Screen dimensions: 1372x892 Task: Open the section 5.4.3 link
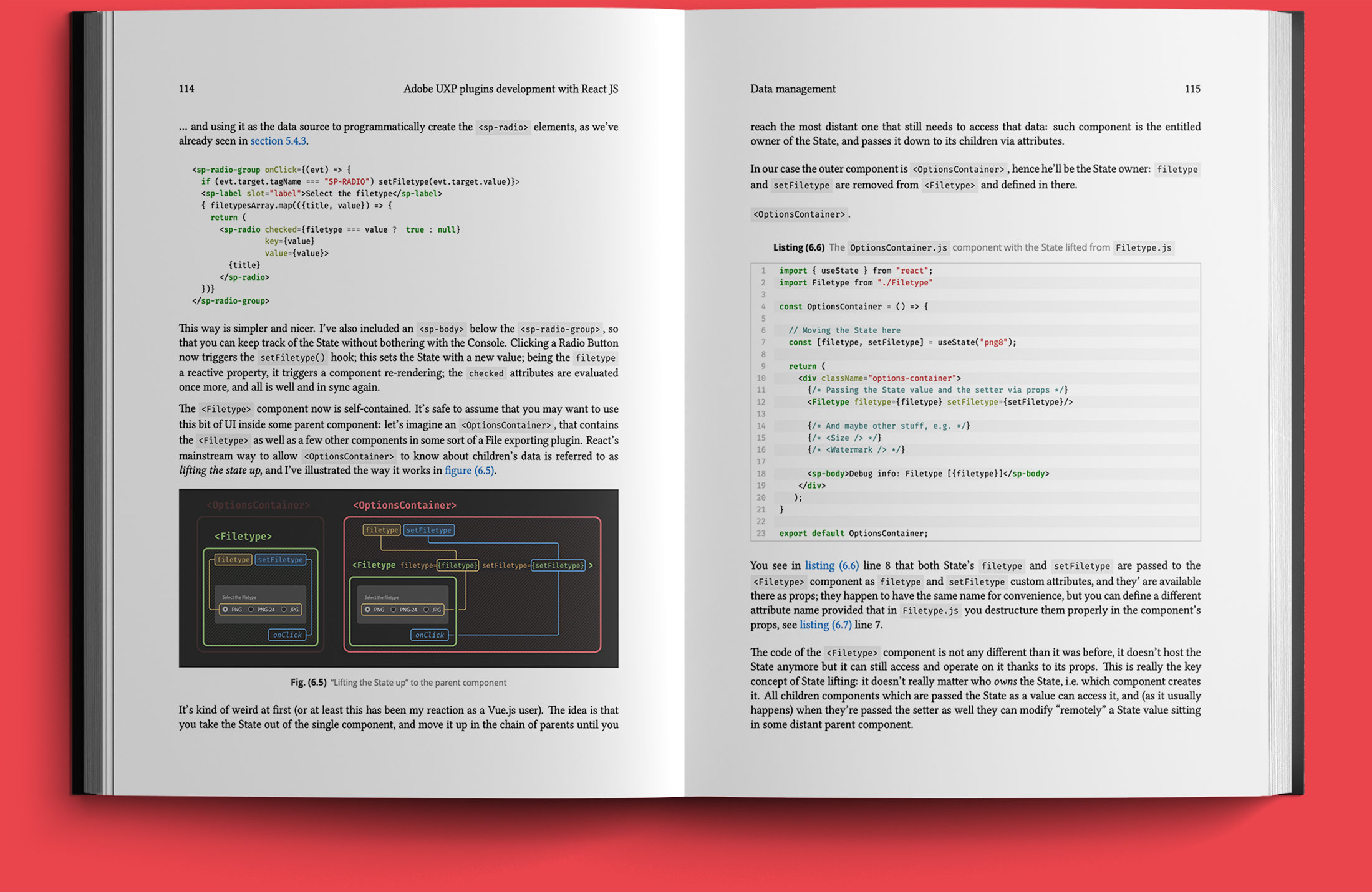[x=278, y=141]
